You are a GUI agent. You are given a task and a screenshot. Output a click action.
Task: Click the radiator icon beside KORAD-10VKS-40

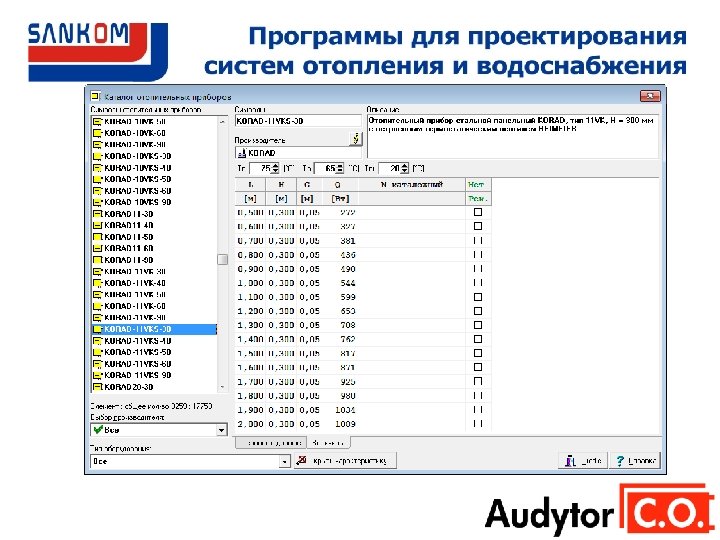click(97, 168)
